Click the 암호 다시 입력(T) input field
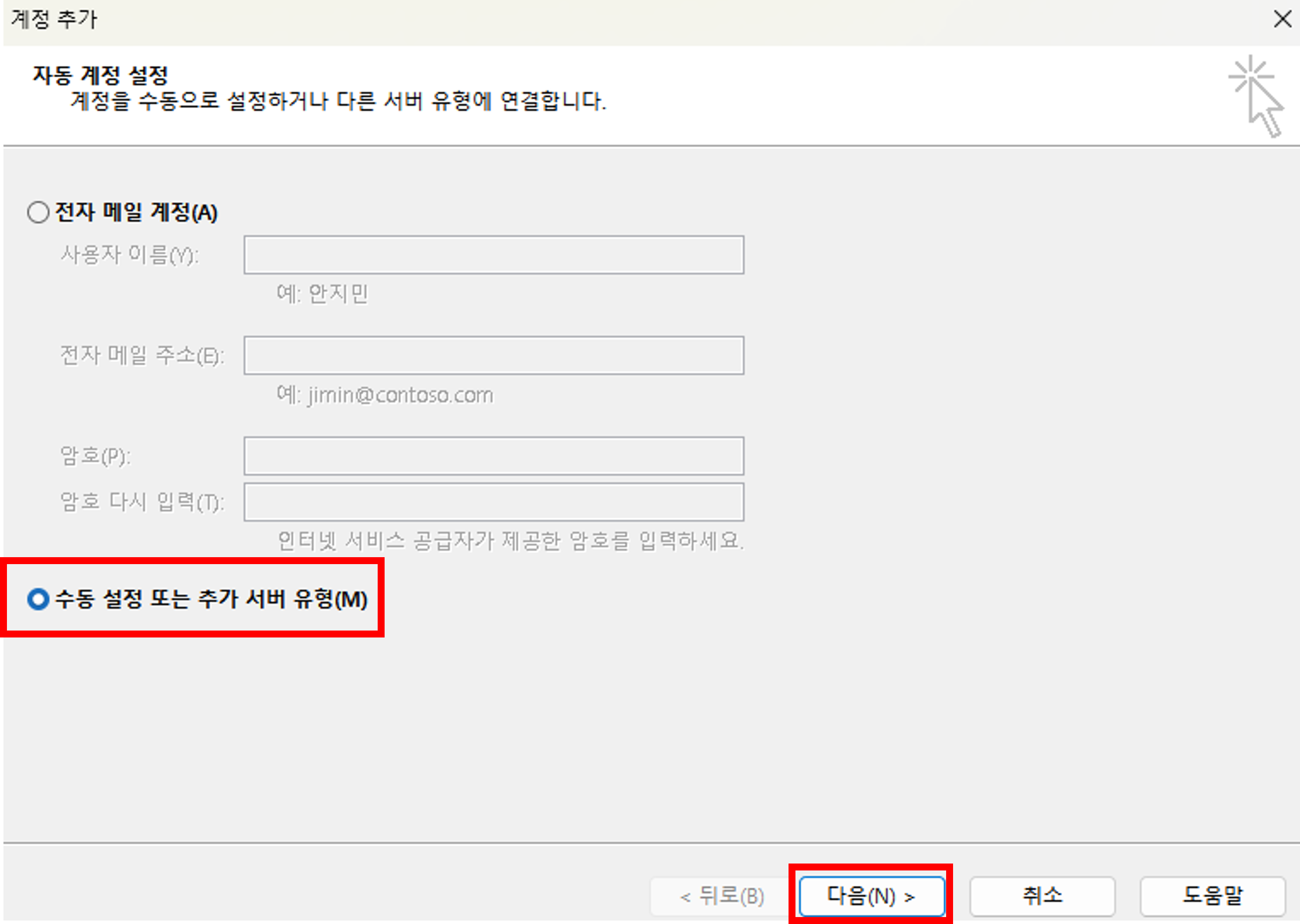This screenshot has width=1300, height=924. click(494, 502)
